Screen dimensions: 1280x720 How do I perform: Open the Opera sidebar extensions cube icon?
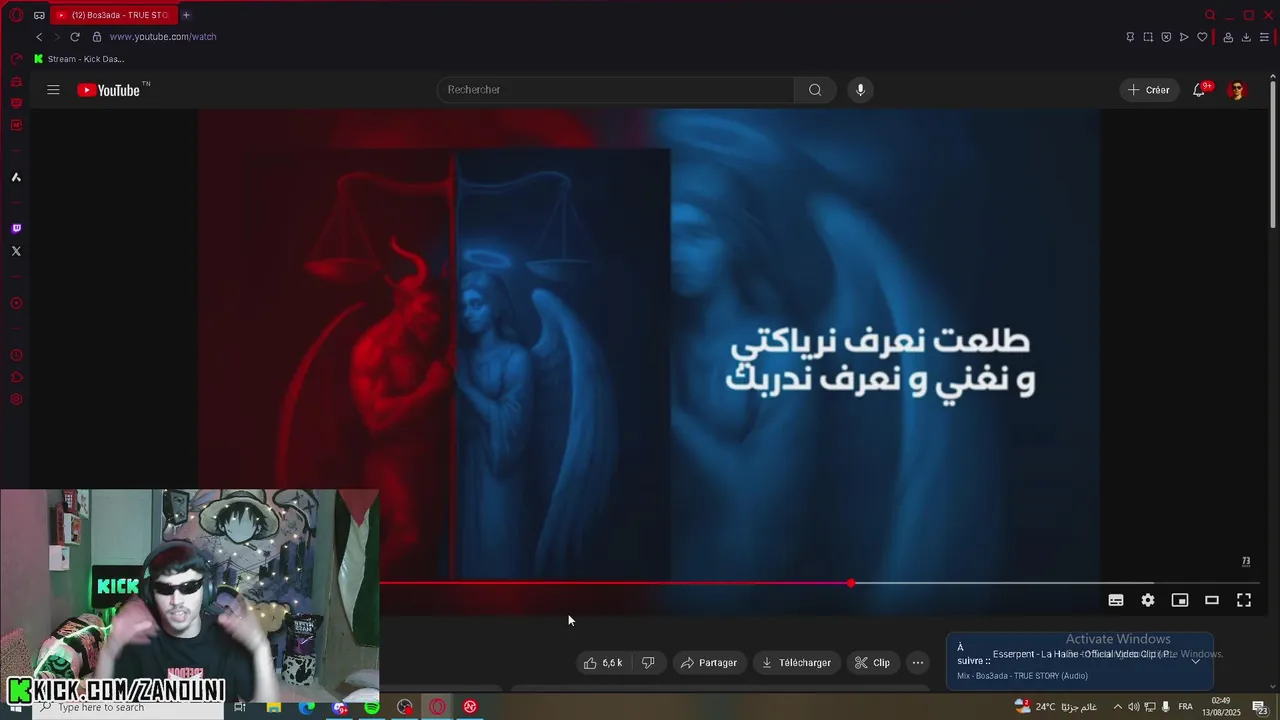[x=16, y=377]
